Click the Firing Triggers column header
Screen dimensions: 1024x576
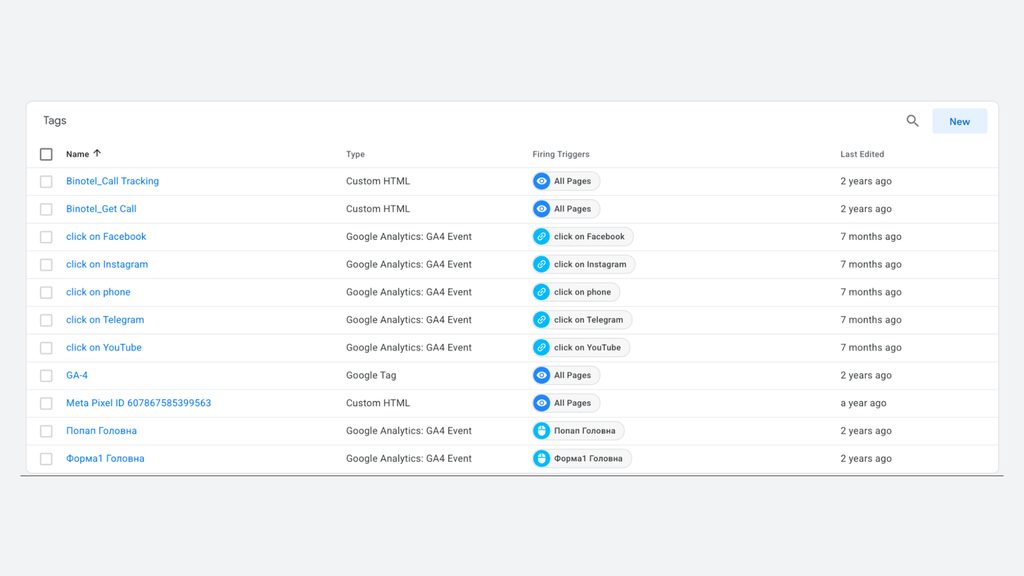(561, 154)
